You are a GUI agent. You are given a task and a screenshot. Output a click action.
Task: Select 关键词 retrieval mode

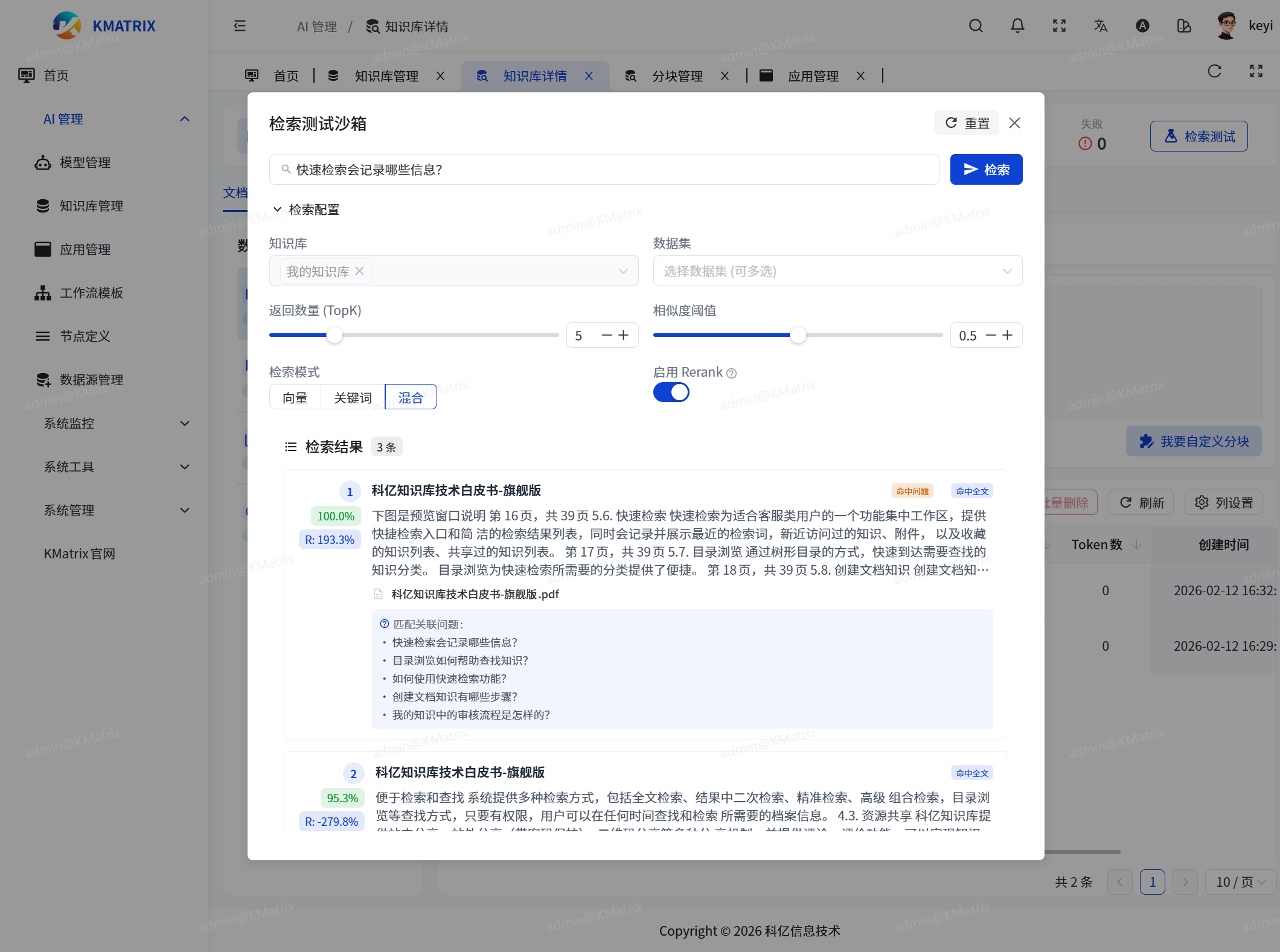tap(353, 397)
